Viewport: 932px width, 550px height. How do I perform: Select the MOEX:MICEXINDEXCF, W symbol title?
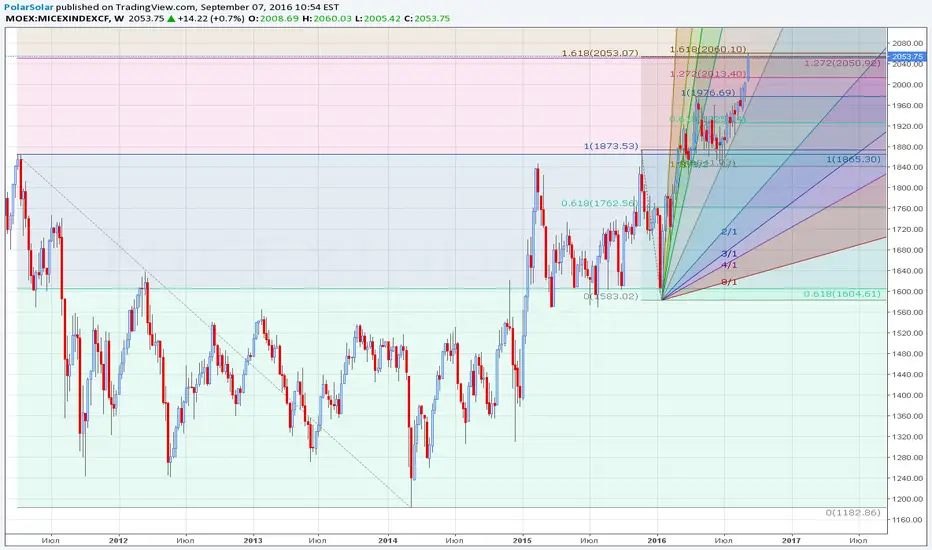coord(65,18)
